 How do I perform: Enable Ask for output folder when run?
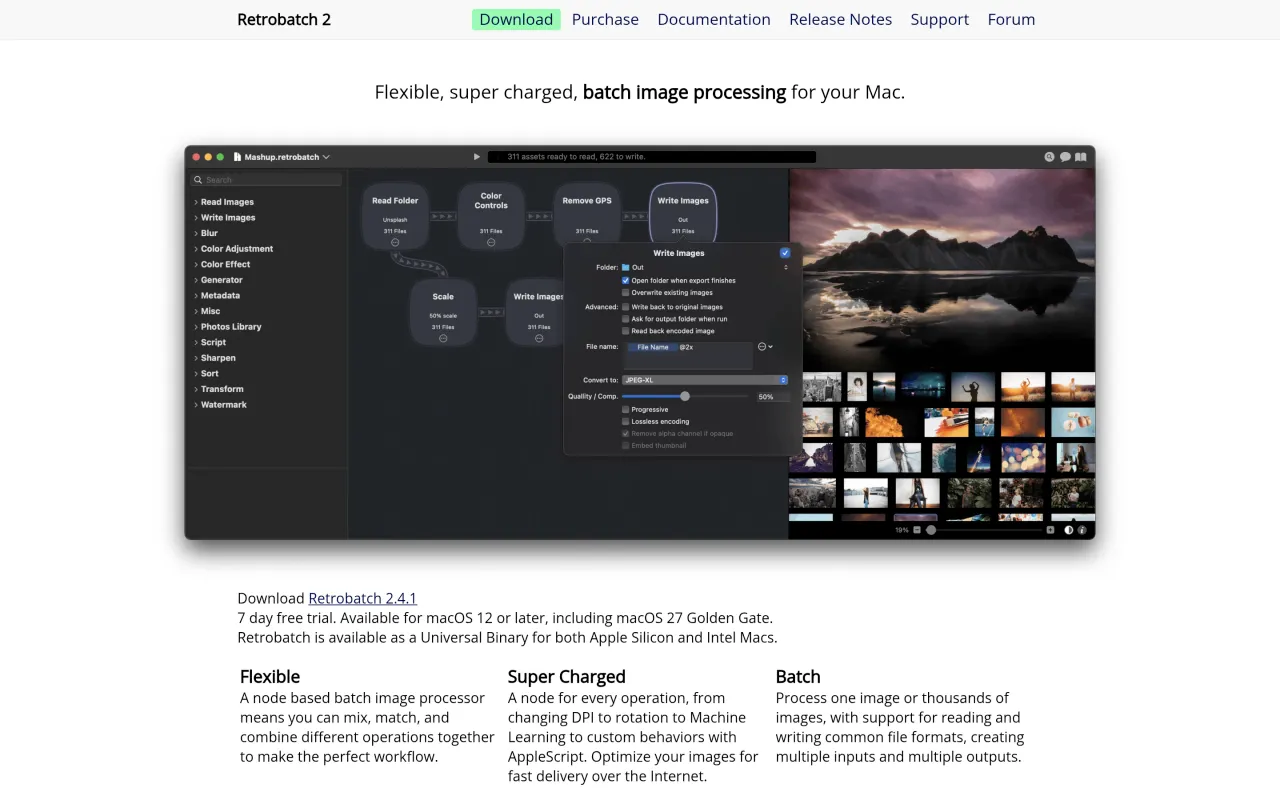(626, 319)
